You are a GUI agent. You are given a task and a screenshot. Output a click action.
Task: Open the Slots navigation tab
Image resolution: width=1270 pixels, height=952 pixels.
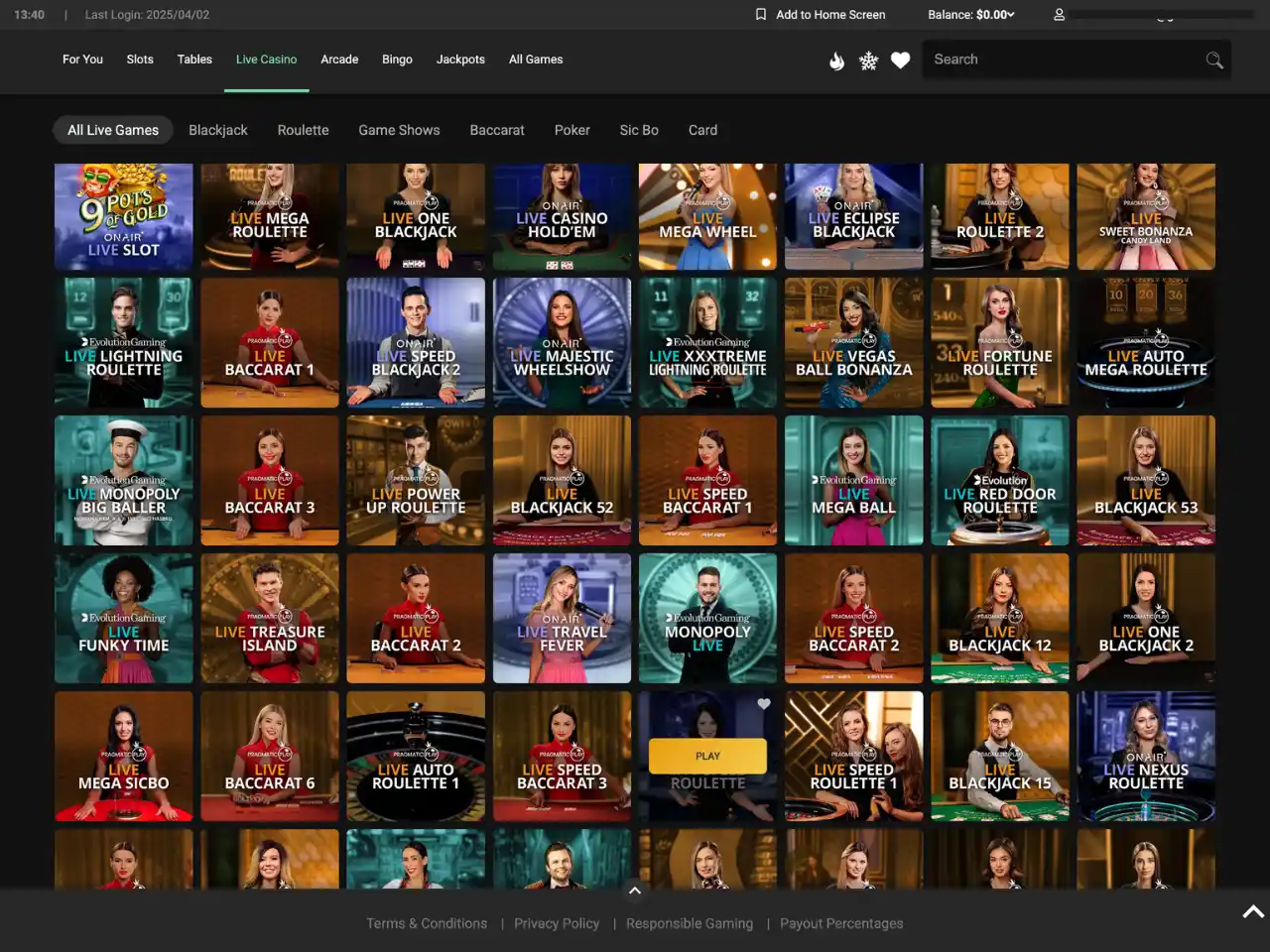(x=140, y=59)
